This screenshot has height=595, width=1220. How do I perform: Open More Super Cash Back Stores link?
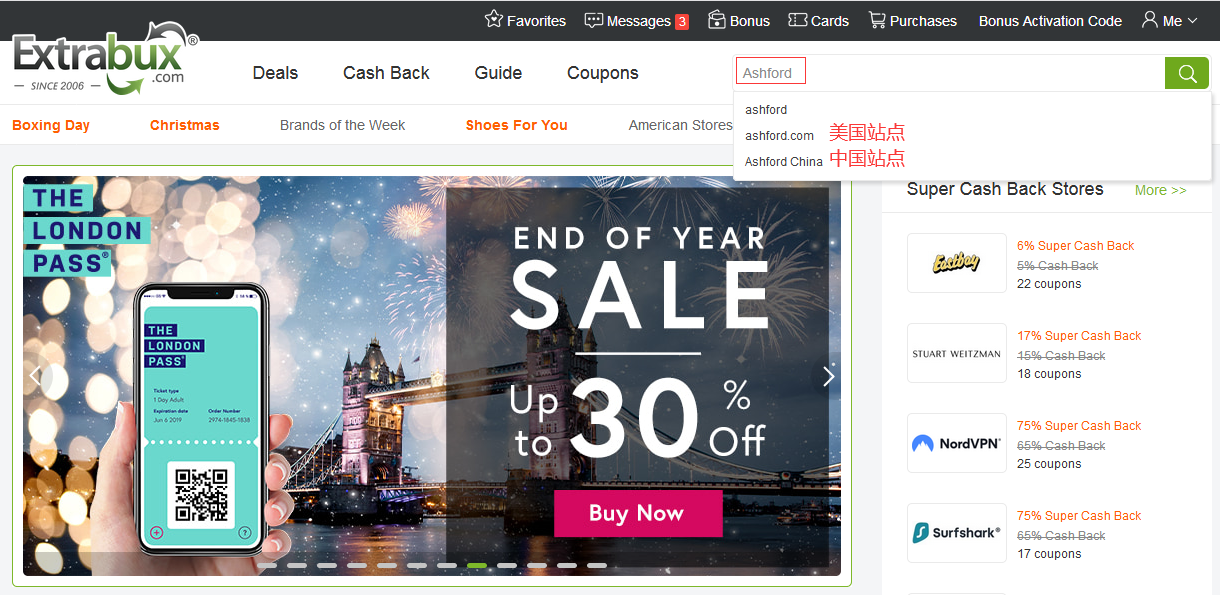coord(1161,190)
